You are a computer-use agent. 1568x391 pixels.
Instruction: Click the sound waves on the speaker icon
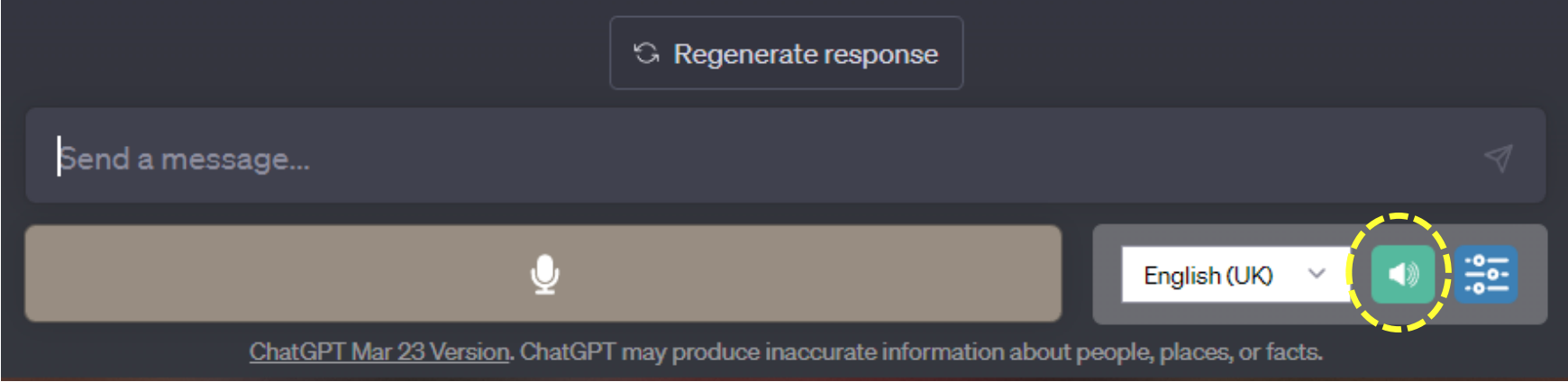[x=1412, y=274]
